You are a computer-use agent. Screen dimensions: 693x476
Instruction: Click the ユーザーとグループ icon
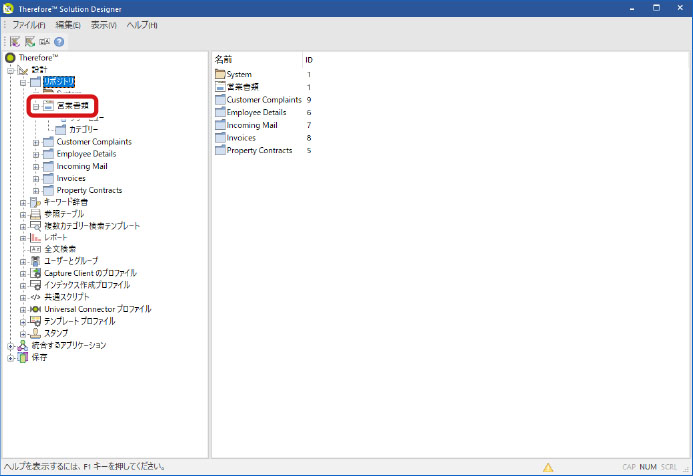click(35, 261)
